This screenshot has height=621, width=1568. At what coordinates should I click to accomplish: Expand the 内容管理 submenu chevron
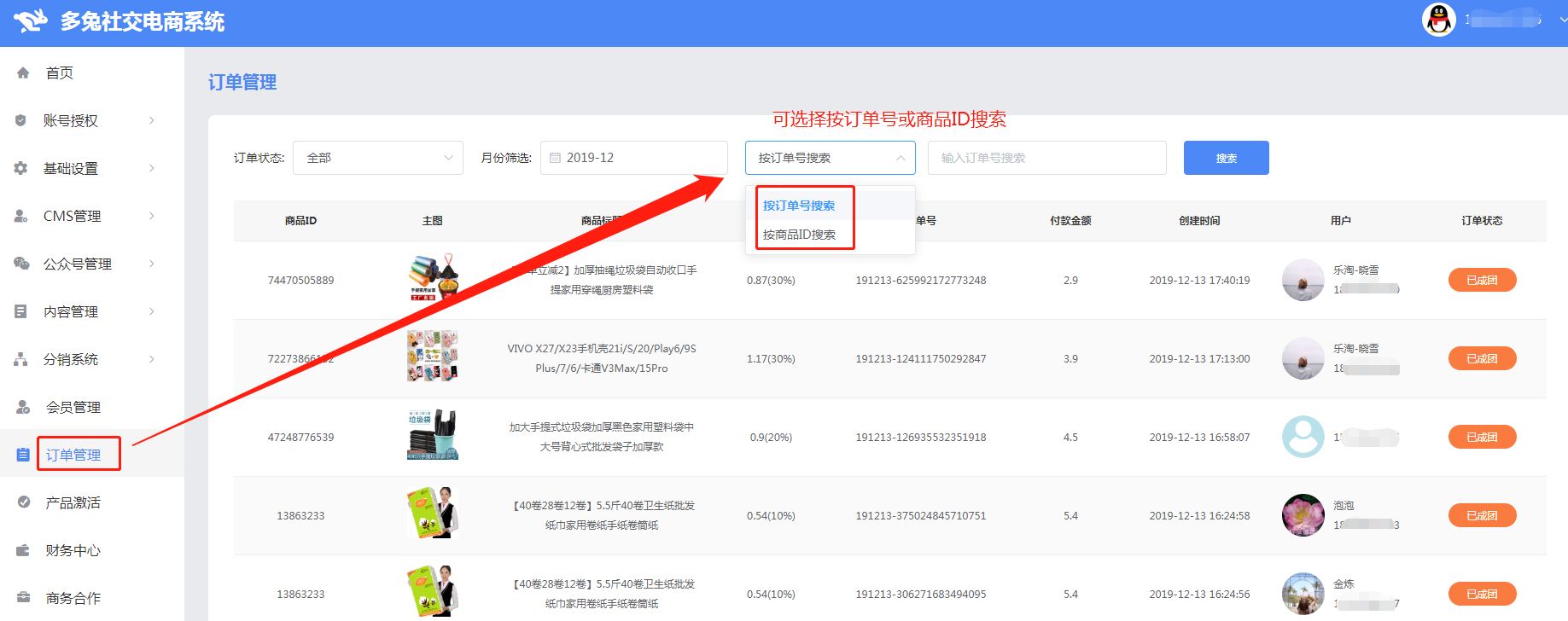coord(152,311)
